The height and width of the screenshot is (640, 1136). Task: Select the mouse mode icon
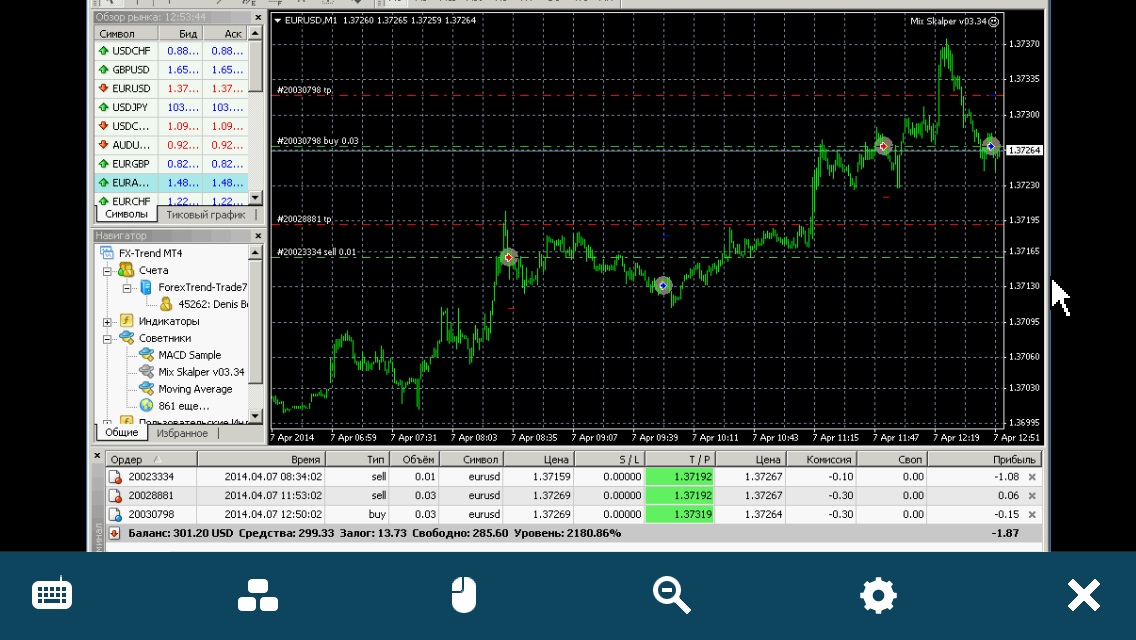[464, 595]
